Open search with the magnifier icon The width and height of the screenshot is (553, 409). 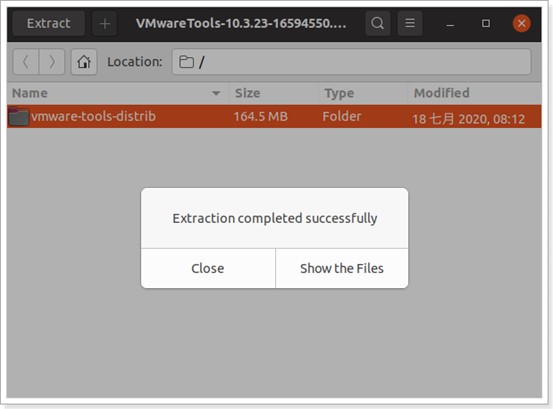click(377, 24)
